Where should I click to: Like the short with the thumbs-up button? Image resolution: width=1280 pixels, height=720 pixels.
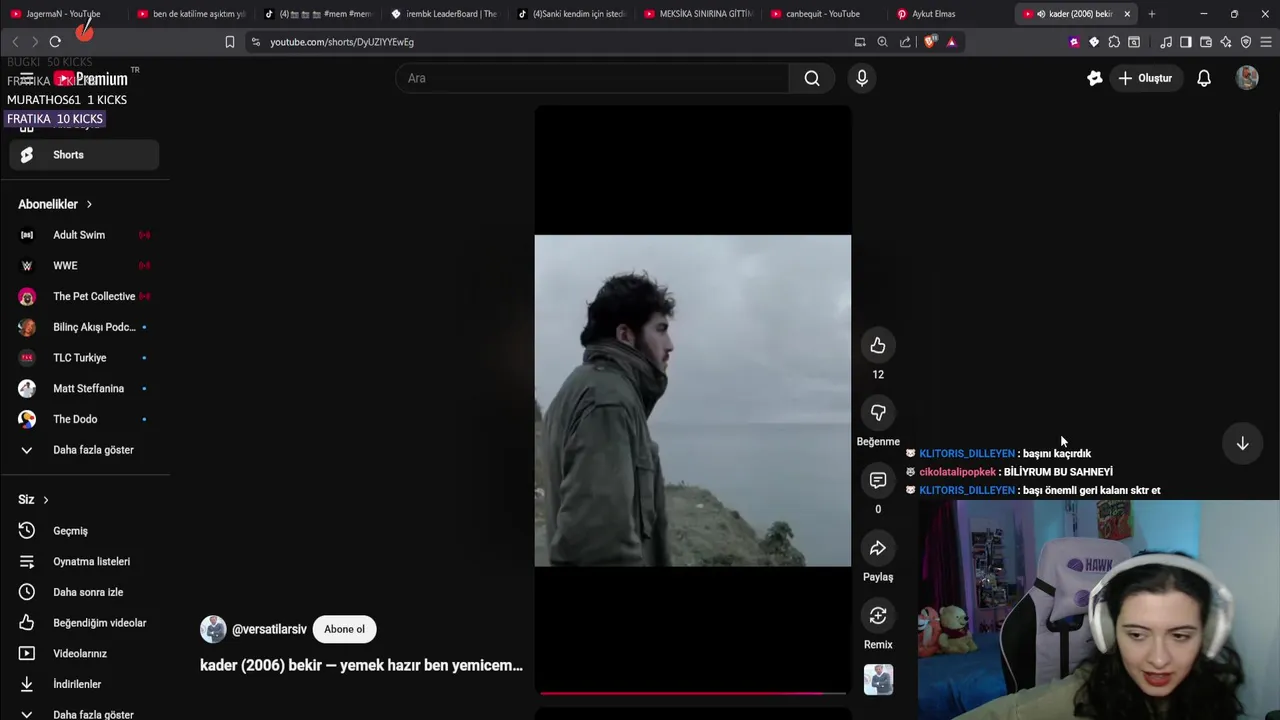coord(878,345)
